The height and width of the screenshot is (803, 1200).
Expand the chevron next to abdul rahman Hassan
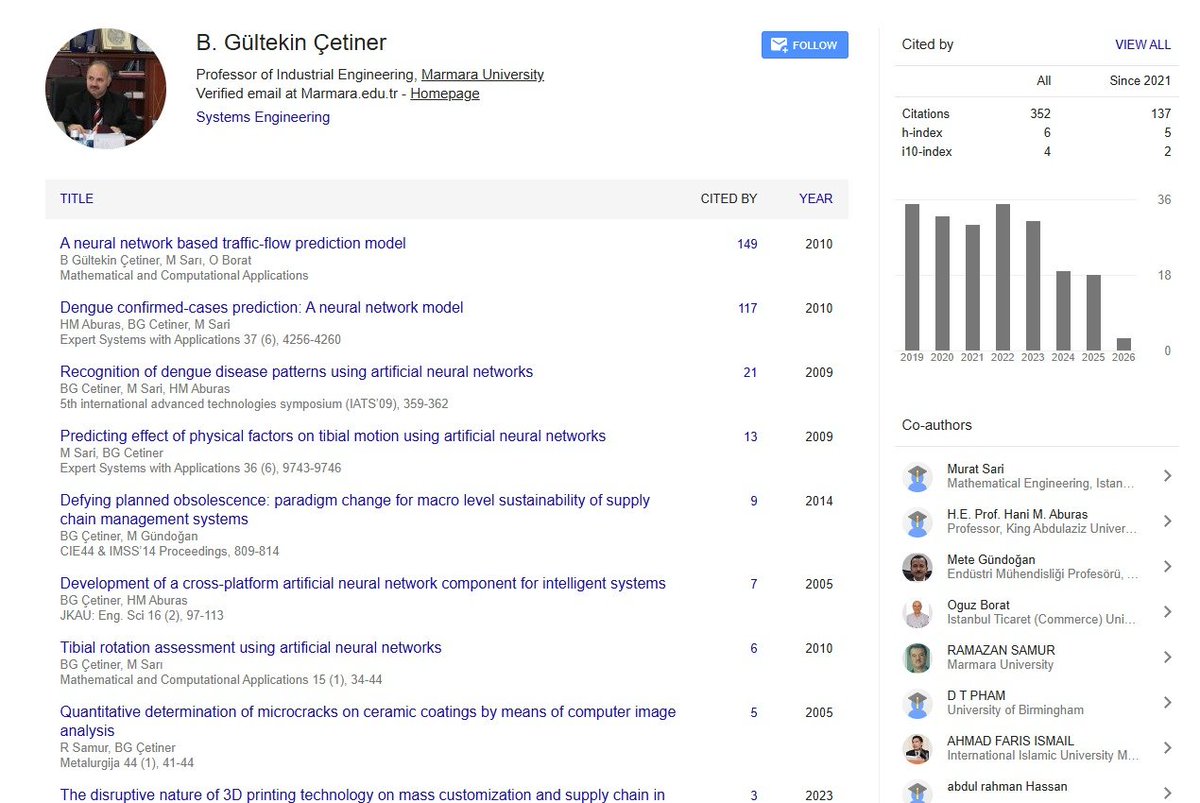(1167, 792)
